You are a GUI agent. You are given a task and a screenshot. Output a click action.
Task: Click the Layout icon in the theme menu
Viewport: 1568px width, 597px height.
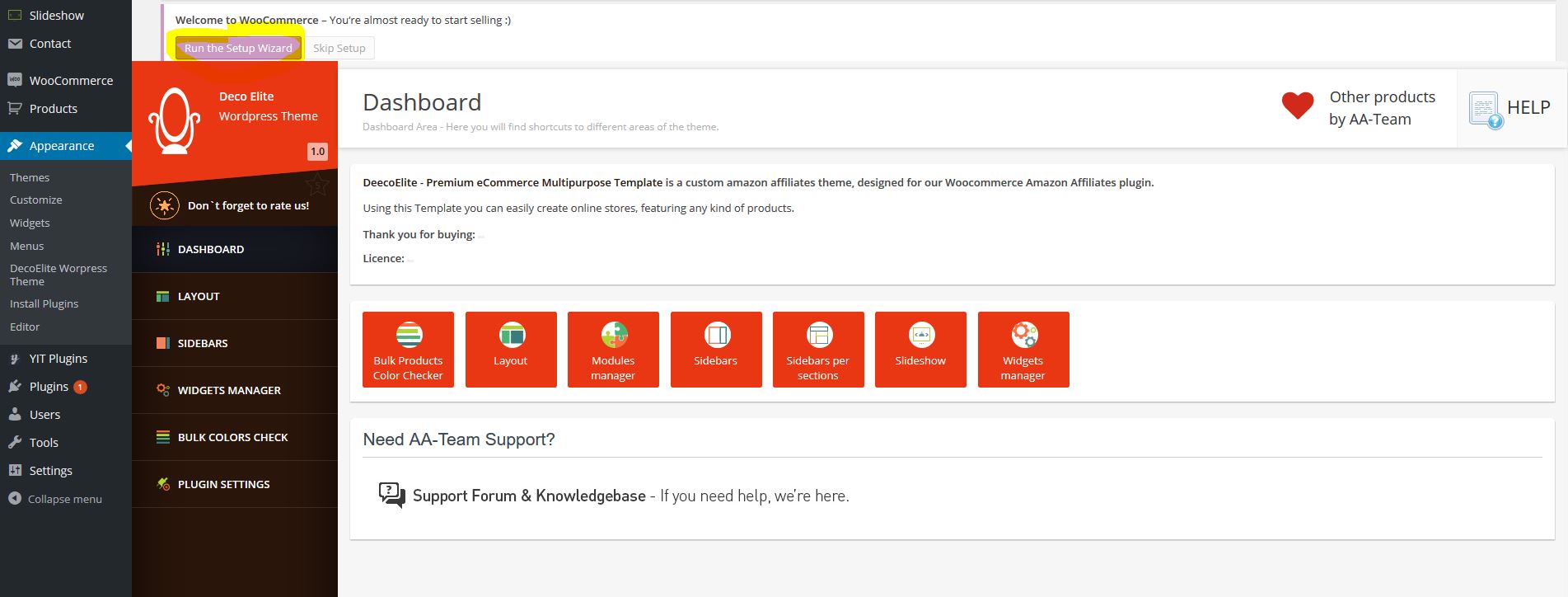163,296
